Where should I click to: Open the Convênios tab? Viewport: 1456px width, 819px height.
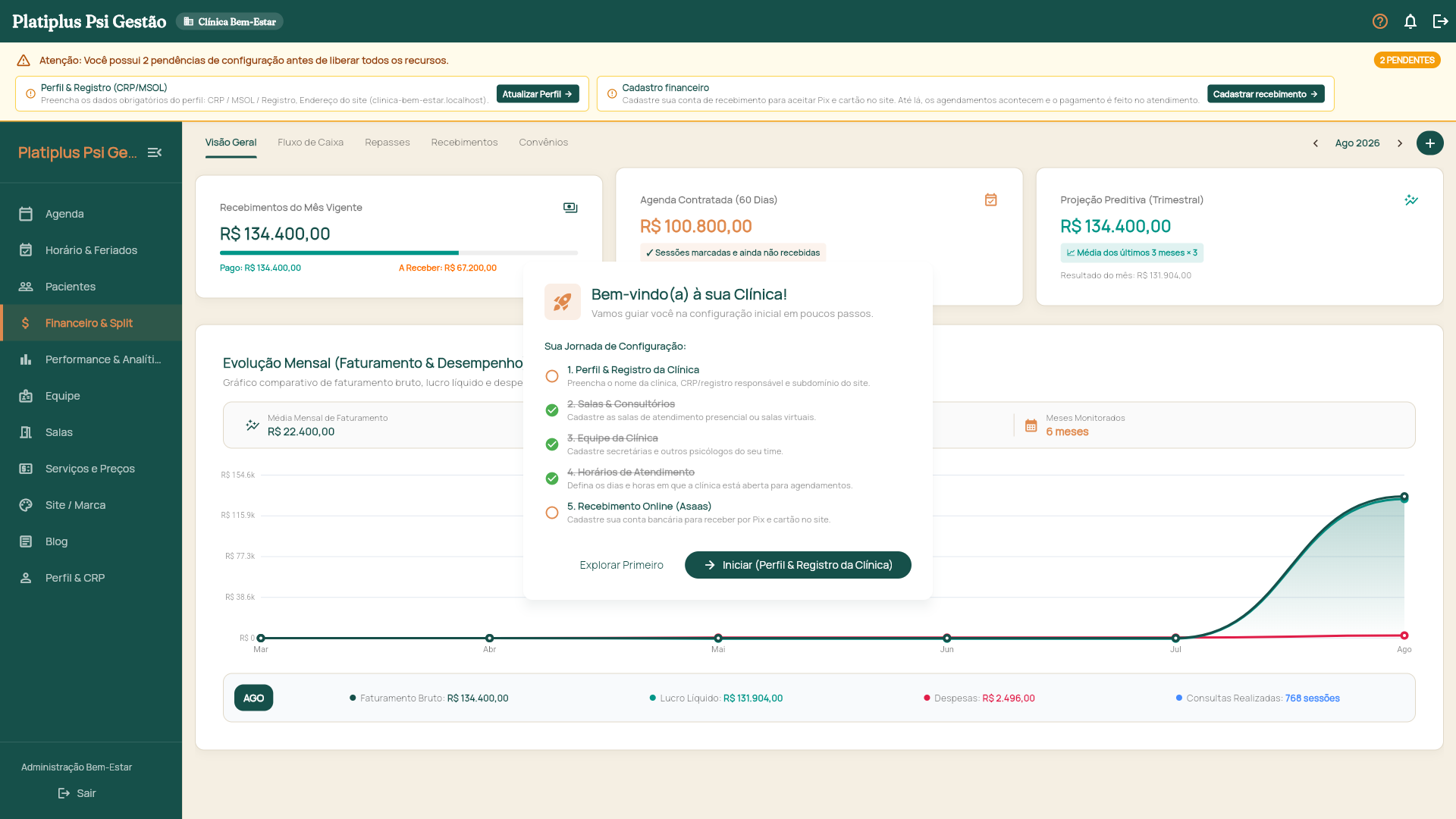coord(543,143)
